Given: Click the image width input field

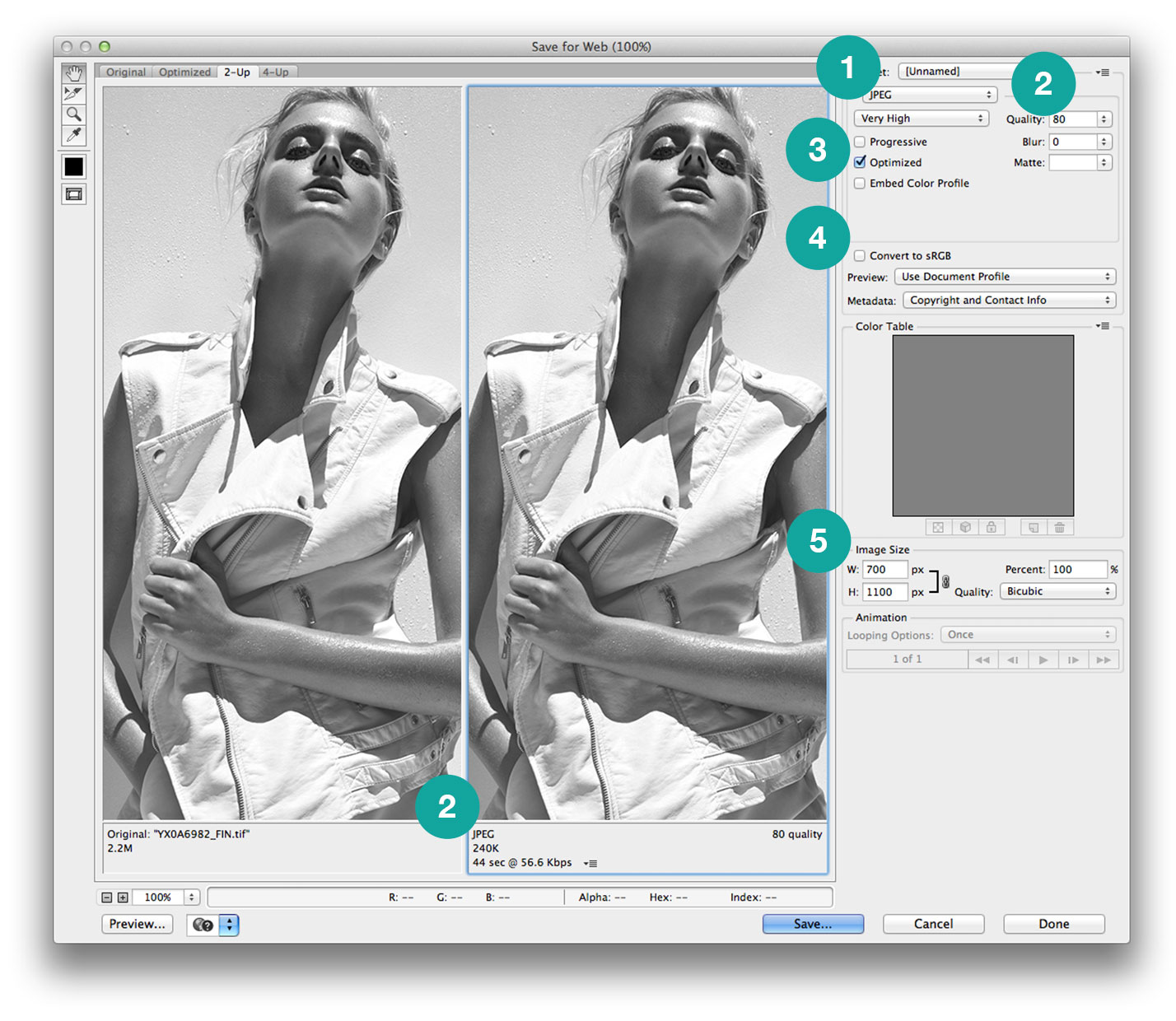Looking at the screenshot, I should click(x=885, y=569).
